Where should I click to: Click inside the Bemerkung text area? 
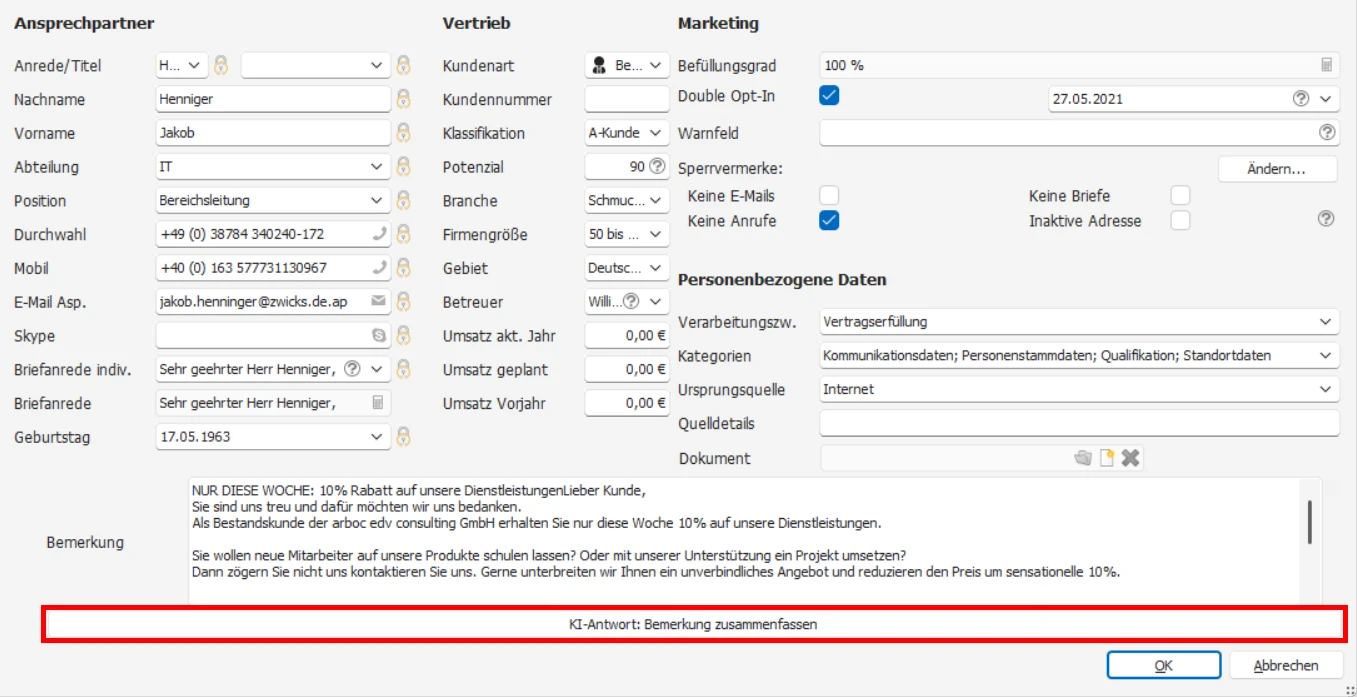click(x=744, y=541)
